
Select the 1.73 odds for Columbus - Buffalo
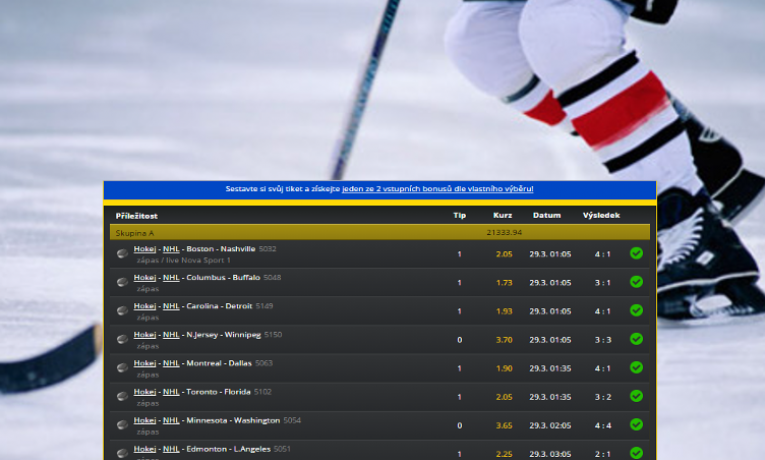click(x=504, y=283)
